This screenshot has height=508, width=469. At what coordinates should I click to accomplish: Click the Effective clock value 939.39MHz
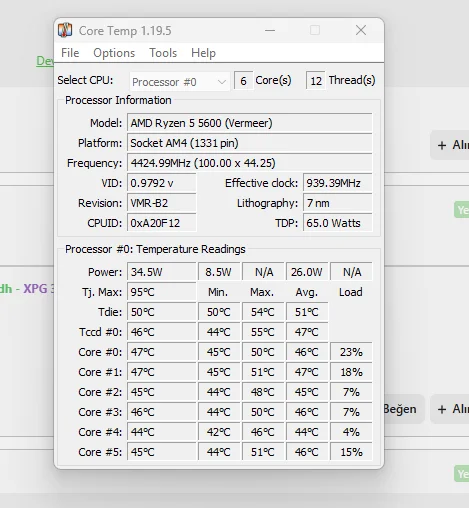tap(337, 183)
